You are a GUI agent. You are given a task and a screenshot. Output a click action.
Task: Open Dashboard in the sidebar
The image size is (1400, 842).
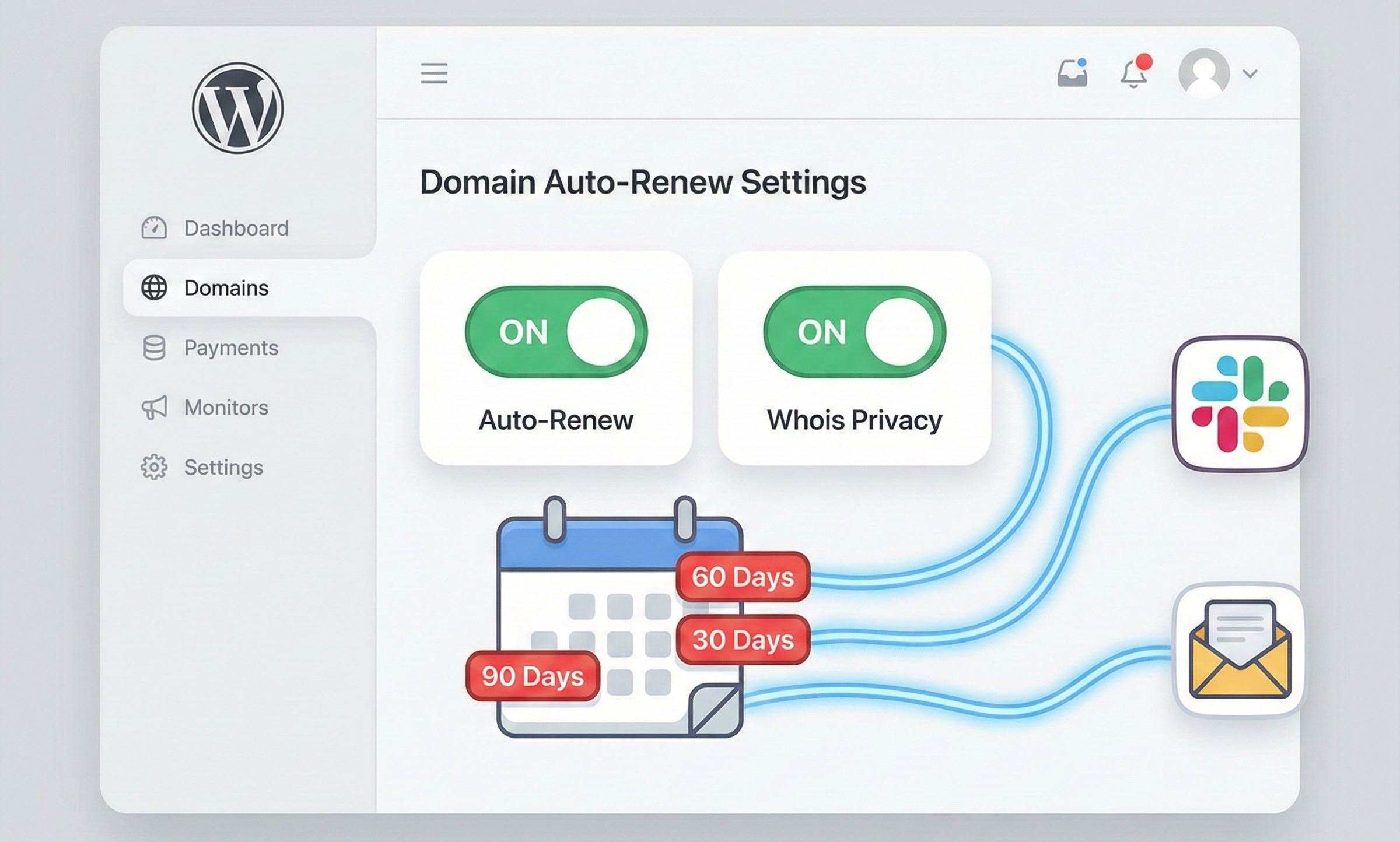pos(236,228)
